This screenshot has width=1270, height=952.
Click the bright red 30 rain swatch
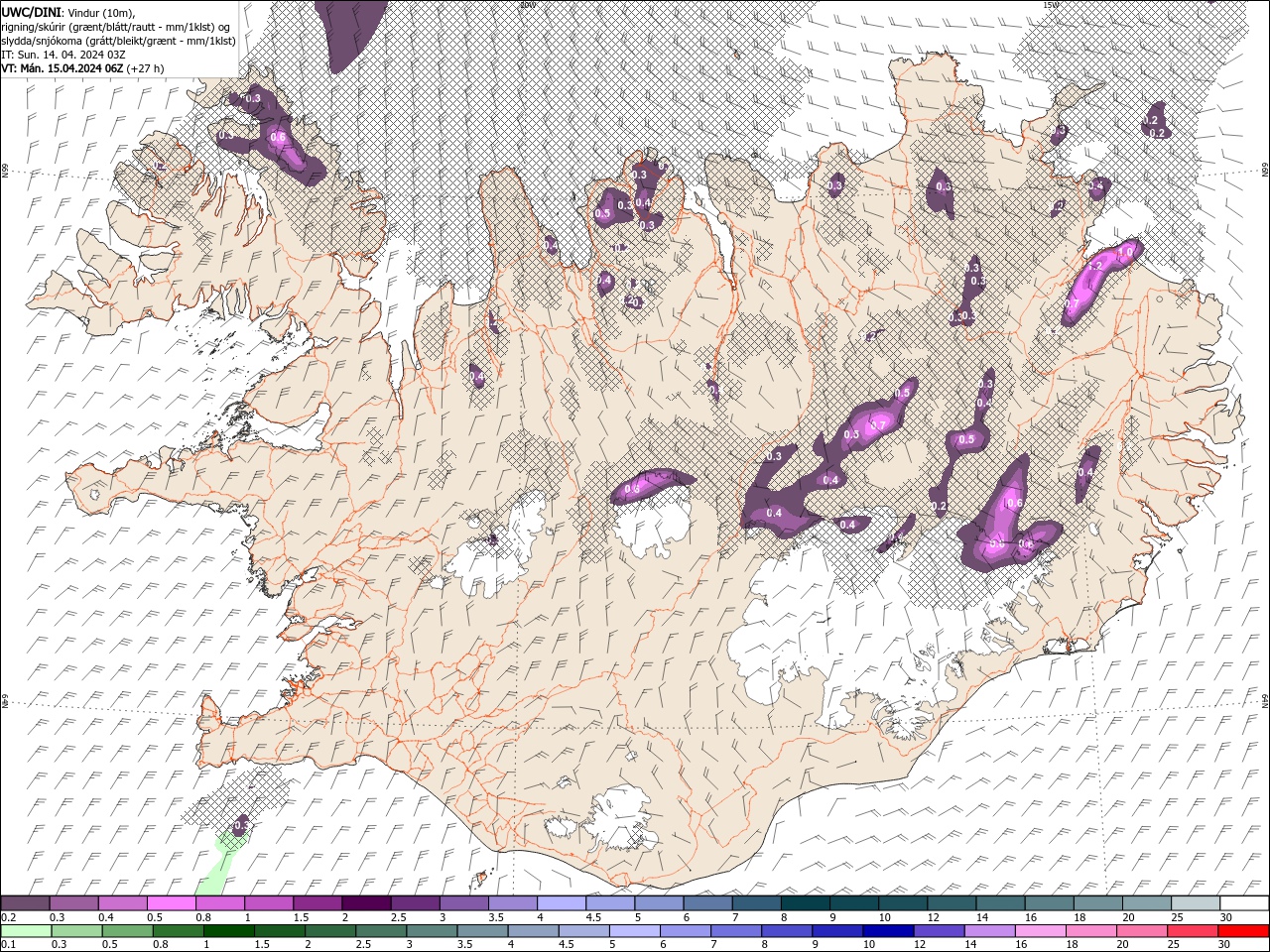pos(1243,931)
